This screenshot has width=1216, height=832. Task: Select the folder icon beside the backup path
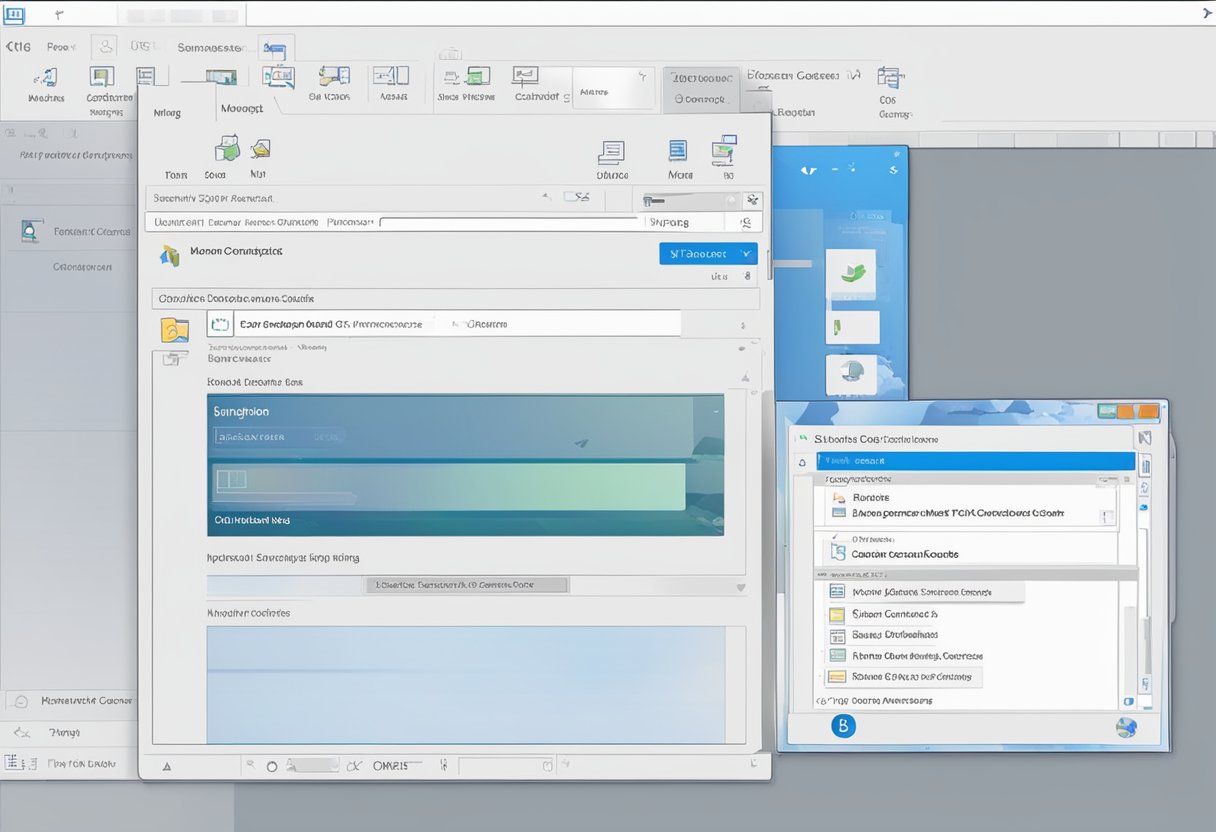[x=175, y=330]
